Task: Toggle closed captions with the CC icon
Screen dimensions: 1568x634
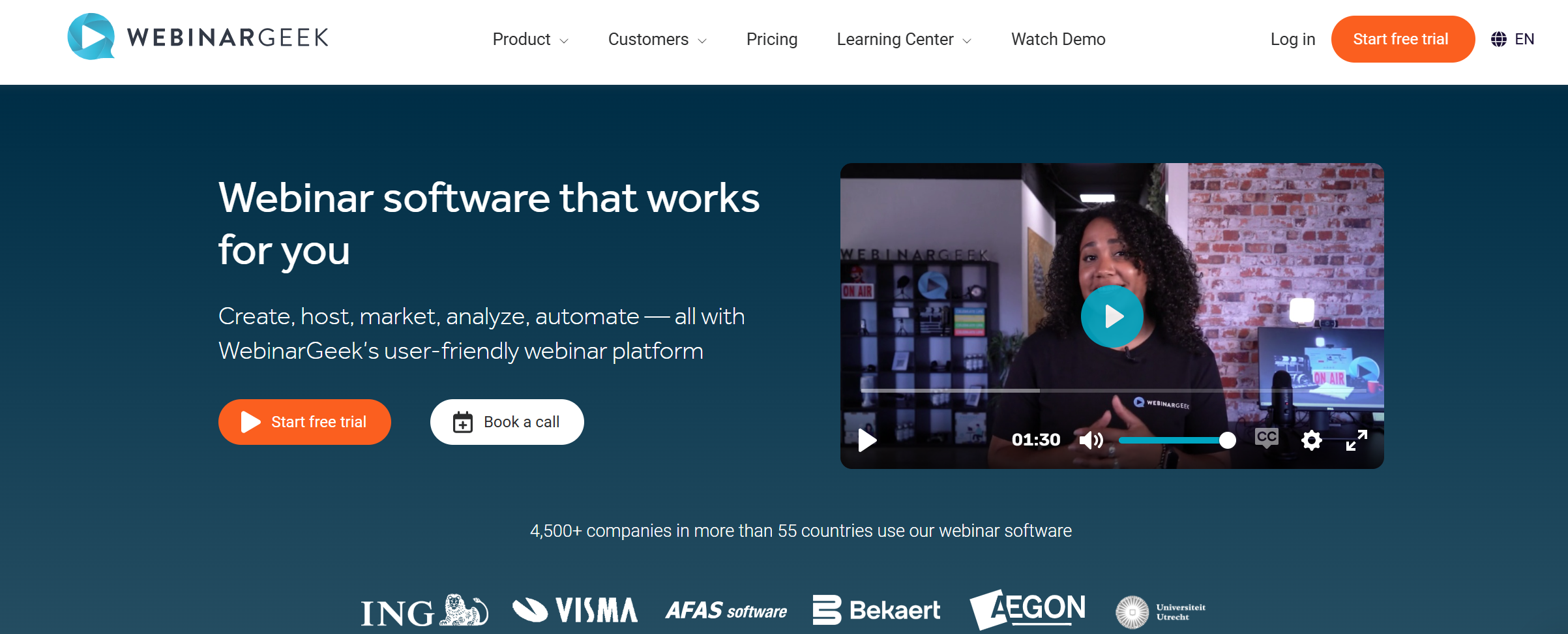Action: [1266, 438]
